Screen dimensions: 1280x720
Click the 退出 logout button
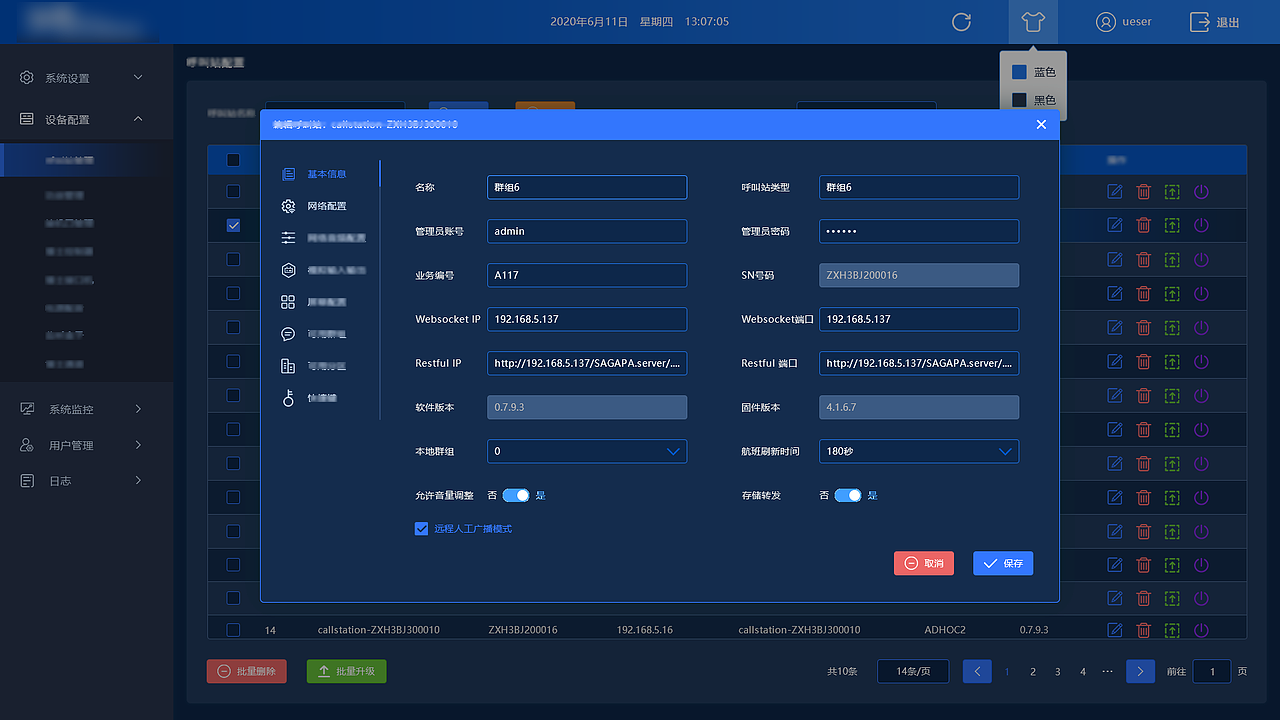(x=1215, y=22)
